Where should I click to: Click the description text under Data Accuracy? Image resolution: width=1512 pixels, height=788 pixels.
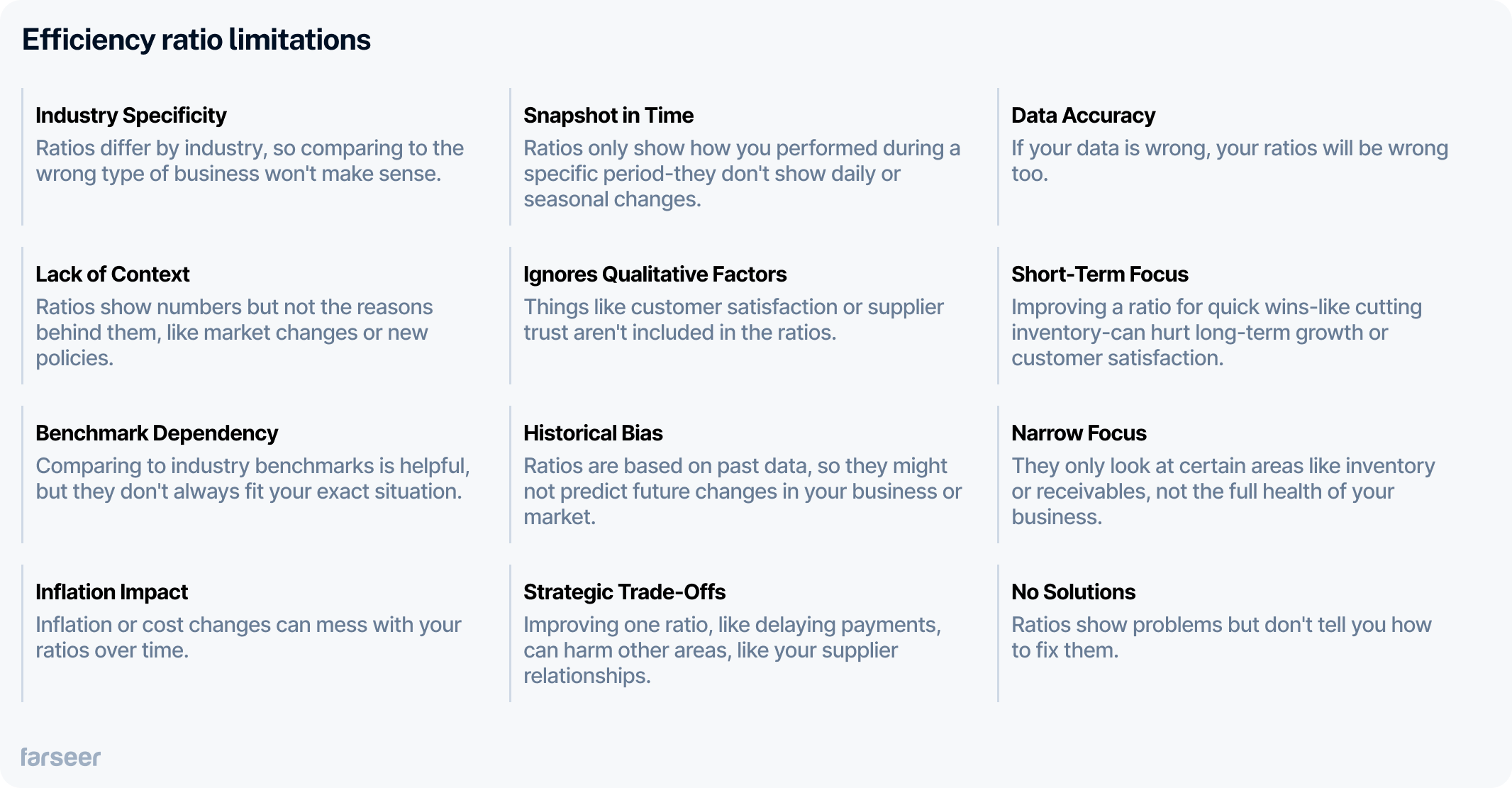(x=1229, y=161)
